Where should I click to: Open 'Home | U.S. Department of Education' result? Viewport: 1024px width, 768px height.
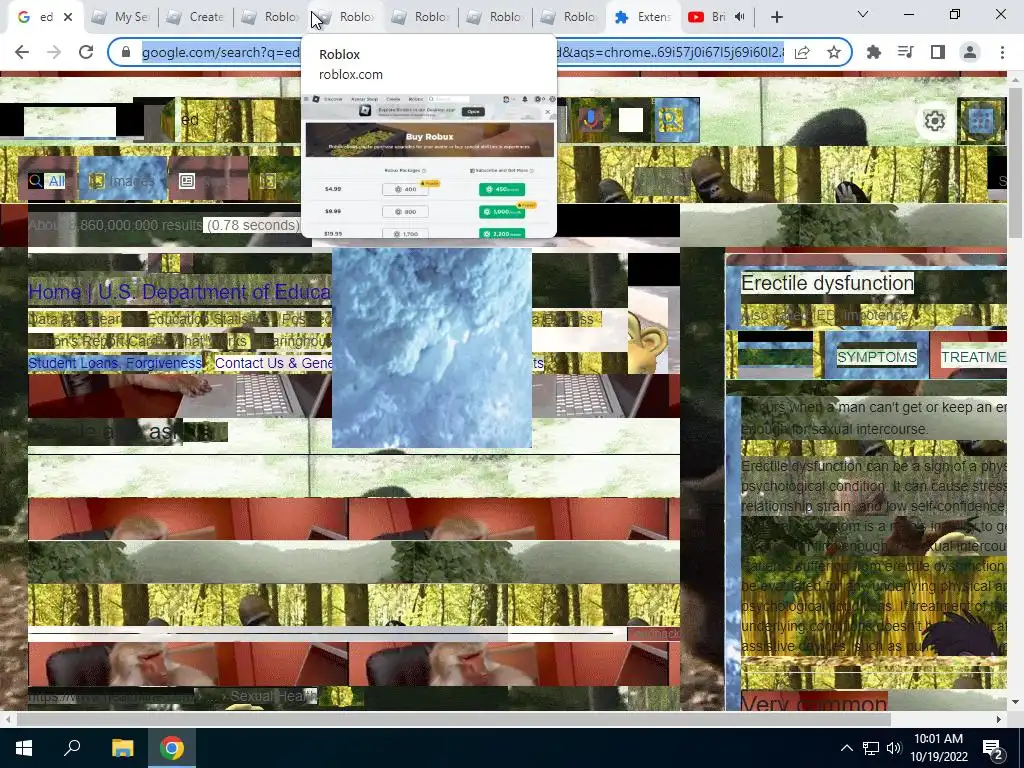180,292
